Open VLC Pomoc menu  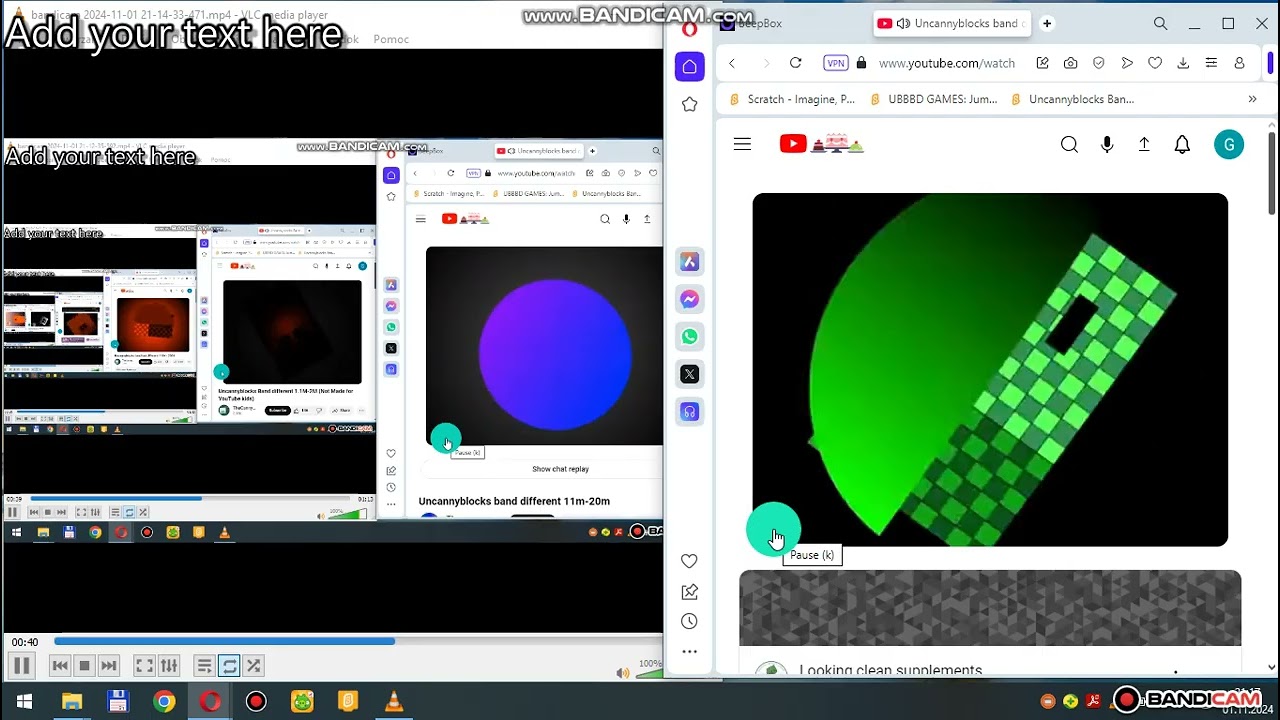[x=391, y=39]
